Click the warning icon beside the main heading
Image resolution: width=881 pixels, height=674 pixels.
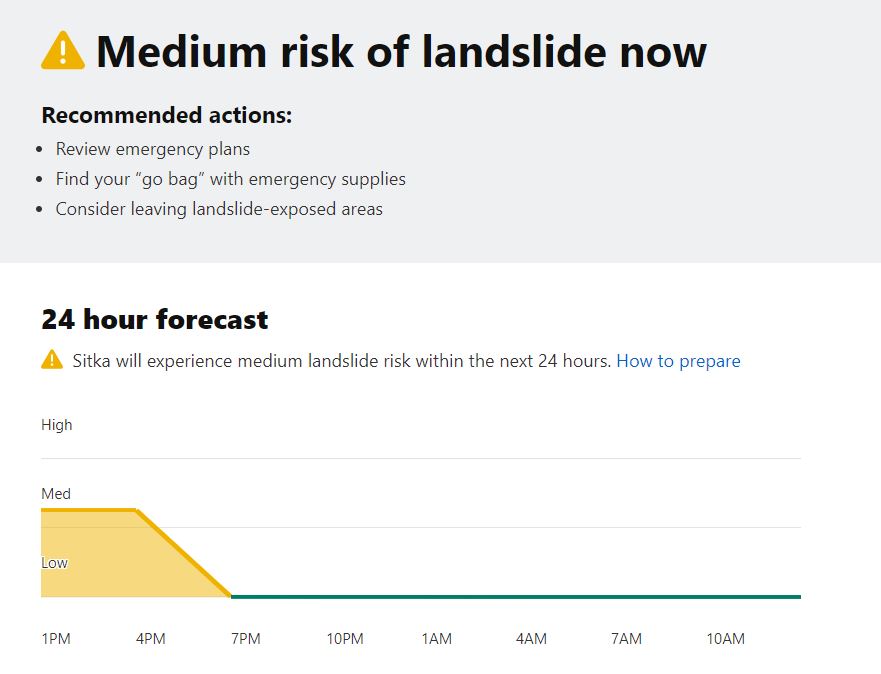pyautogui.click(x=63, y=51)
